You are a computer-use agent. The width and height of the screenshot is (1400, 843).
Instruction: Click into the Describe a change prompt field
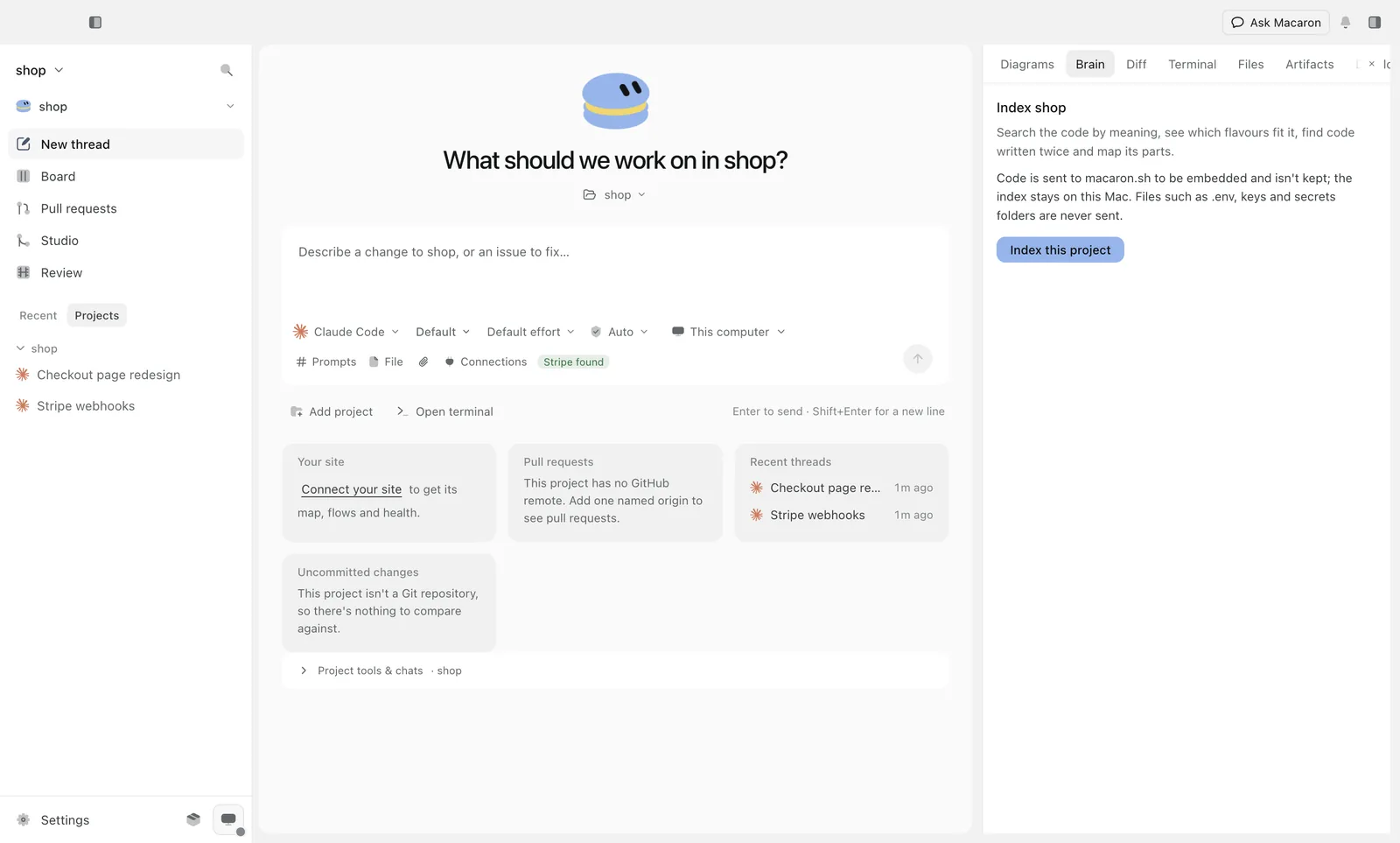[615, 268]
